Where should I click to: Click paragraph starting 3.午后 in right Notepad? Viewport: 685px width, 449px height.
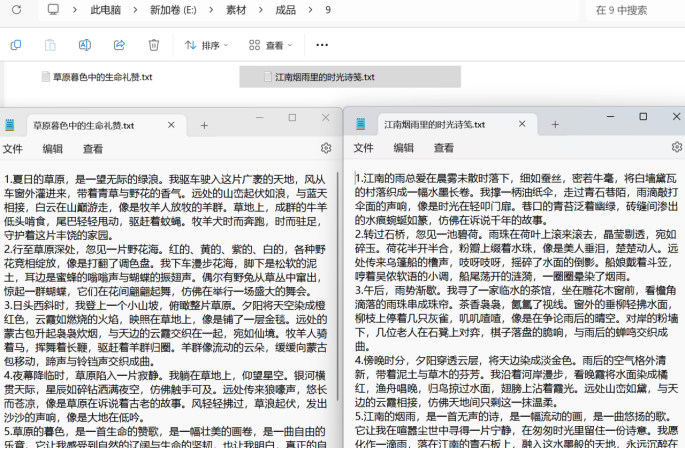pyautogui.click(x=516, y=318)
